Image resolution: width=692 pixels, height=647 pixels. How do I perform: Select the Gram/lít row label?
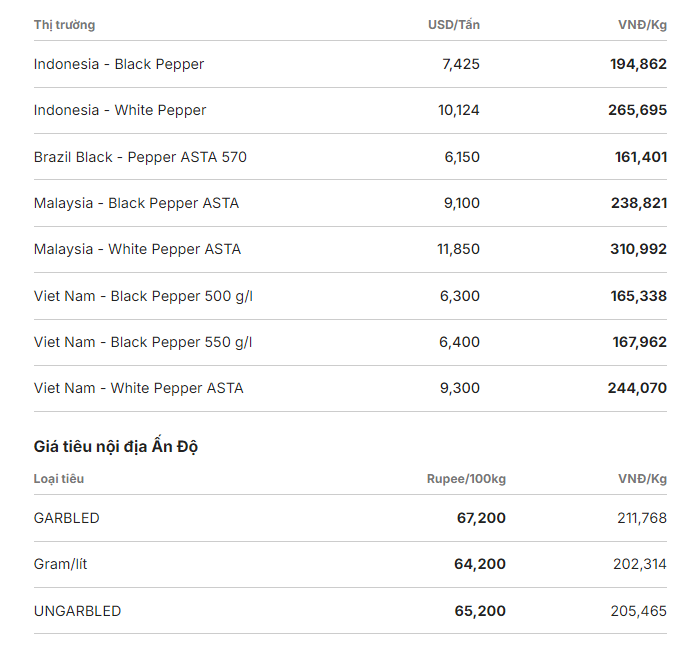coord(60,564)
